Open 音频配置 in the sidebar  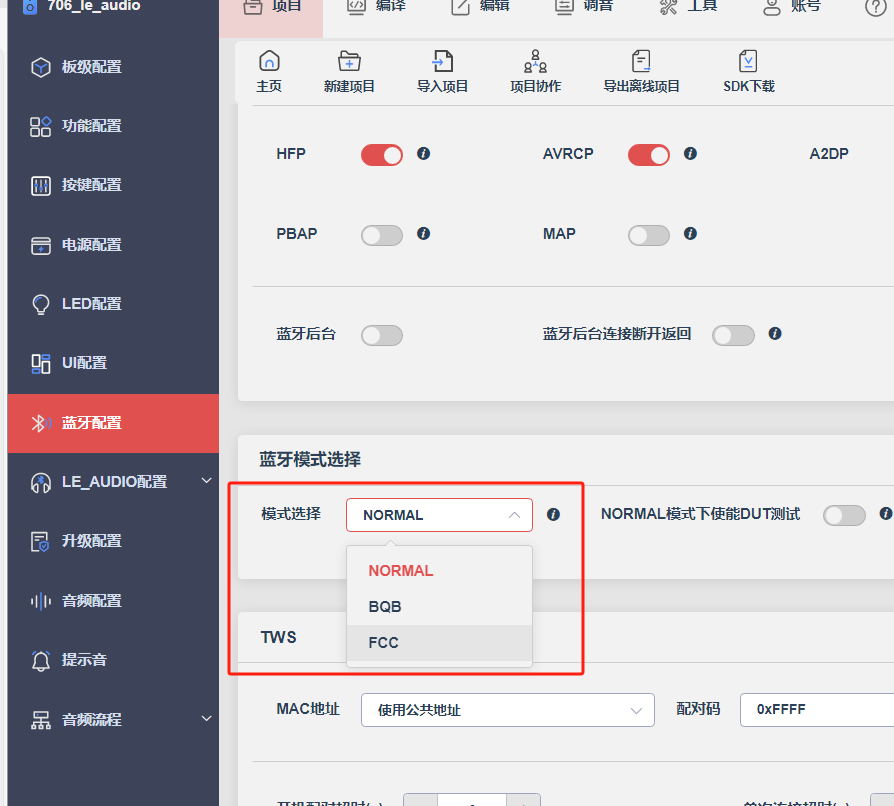[x=113, y=601]
